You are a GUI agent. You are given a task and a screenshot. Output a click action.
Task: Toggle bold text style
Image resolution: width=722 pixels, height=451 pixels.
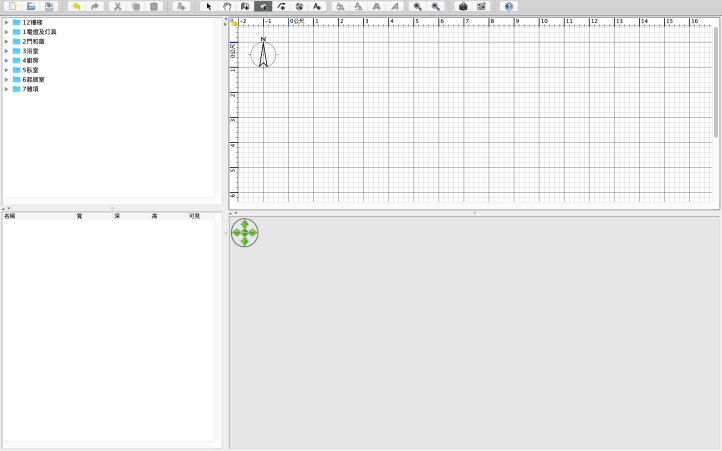tap(376, 6)
